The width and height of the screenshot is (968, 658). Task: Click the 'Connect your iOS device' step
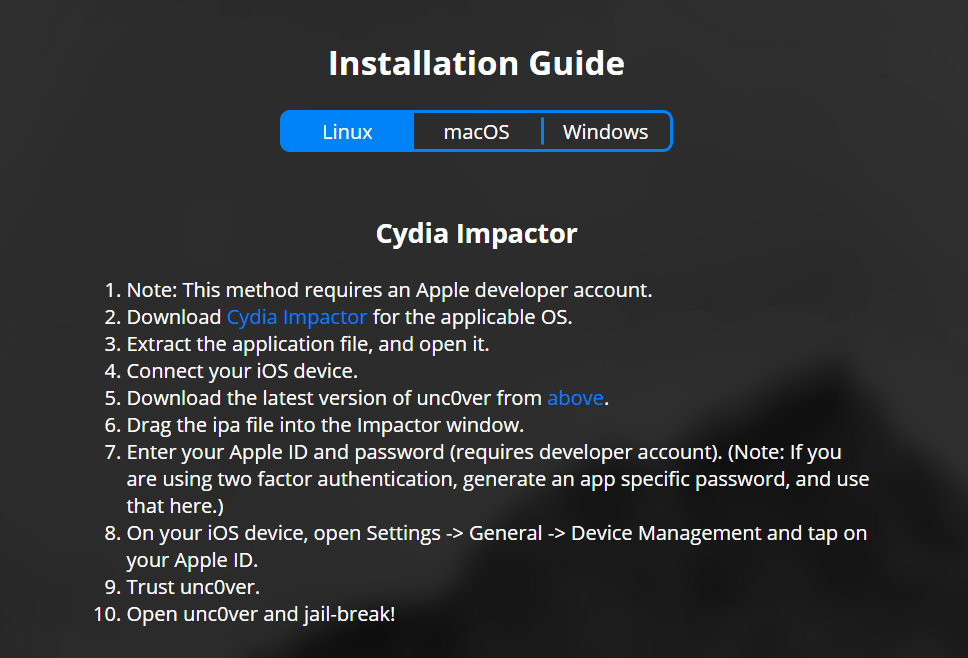242,371
